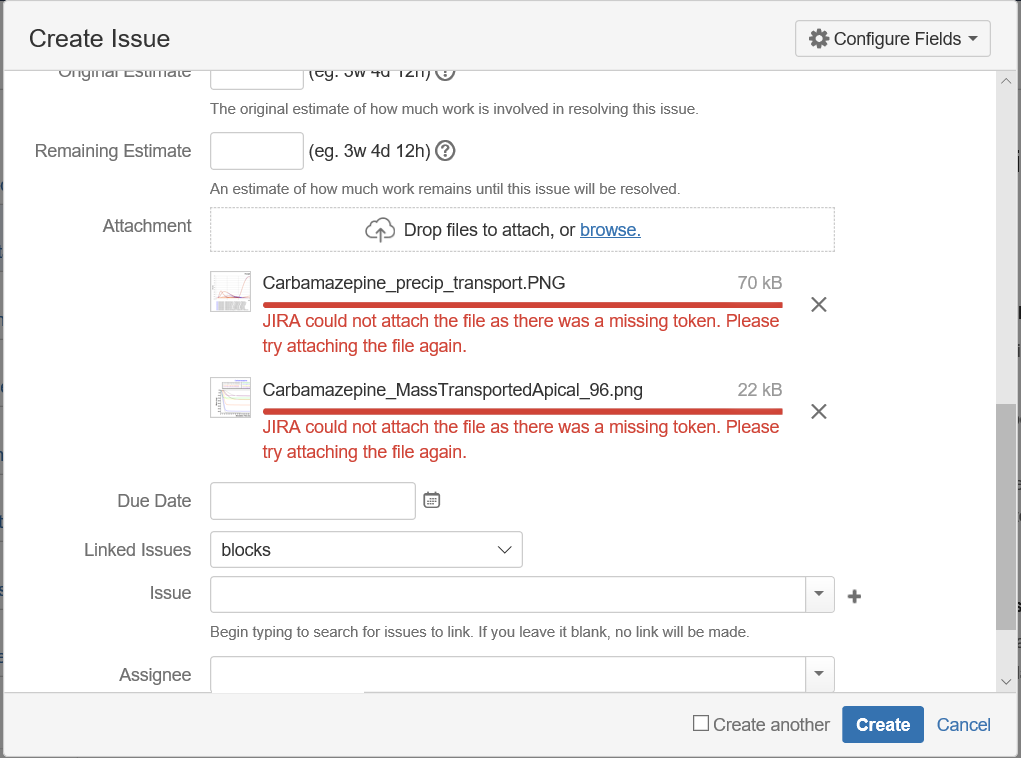Screen dimensions: 1021x758
Task: Remove Carbamazepine_precip_transport.PNG attachment
Action: coord(818,304)
